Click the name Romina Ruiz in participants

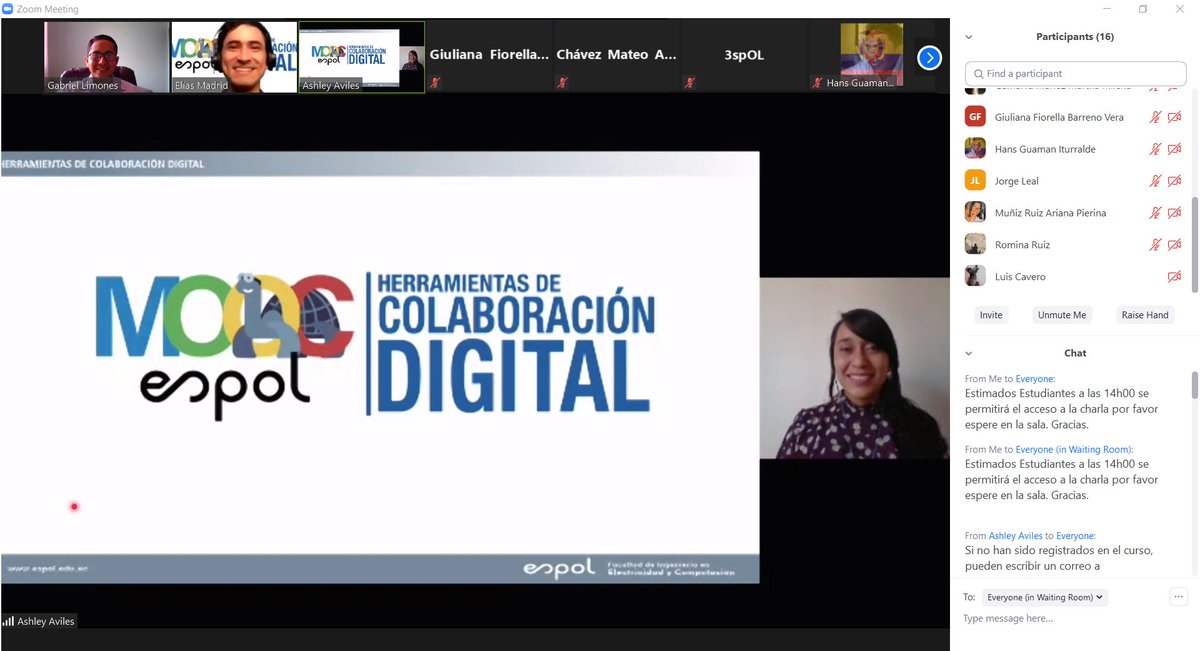click(x=1022, y=245)
